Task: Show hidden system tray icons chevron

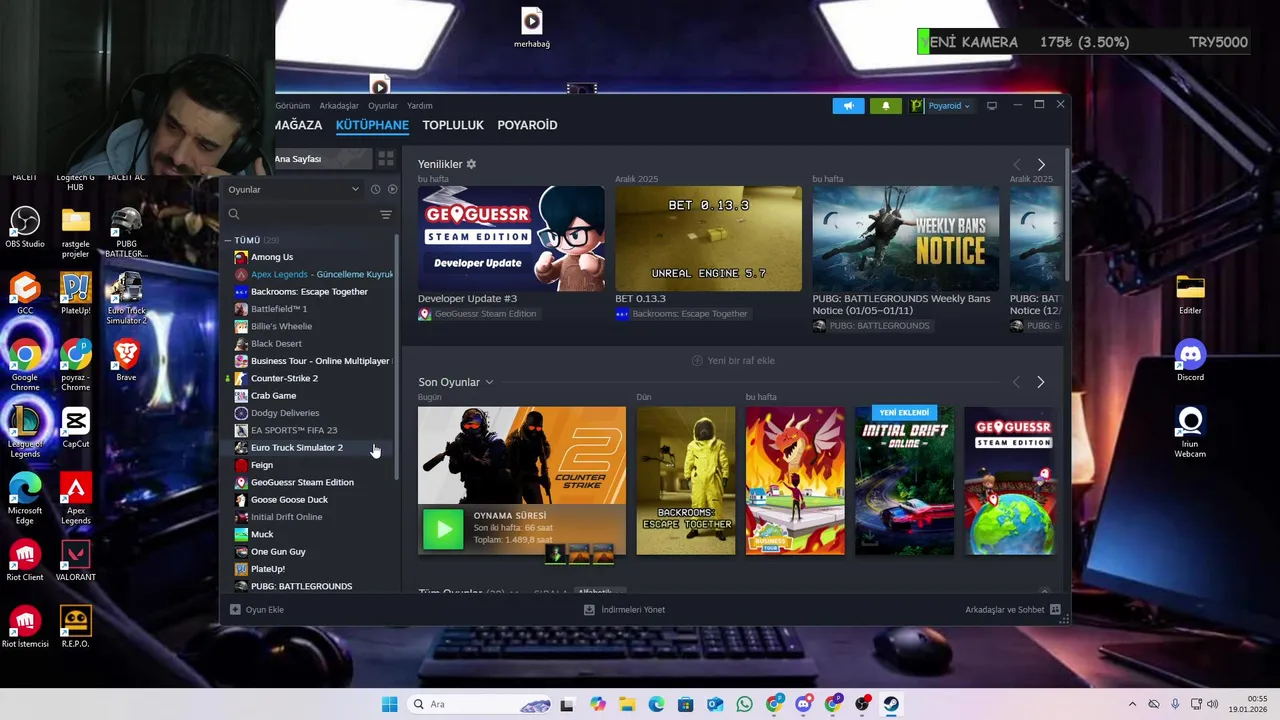Action: (x=1132, y=704)
